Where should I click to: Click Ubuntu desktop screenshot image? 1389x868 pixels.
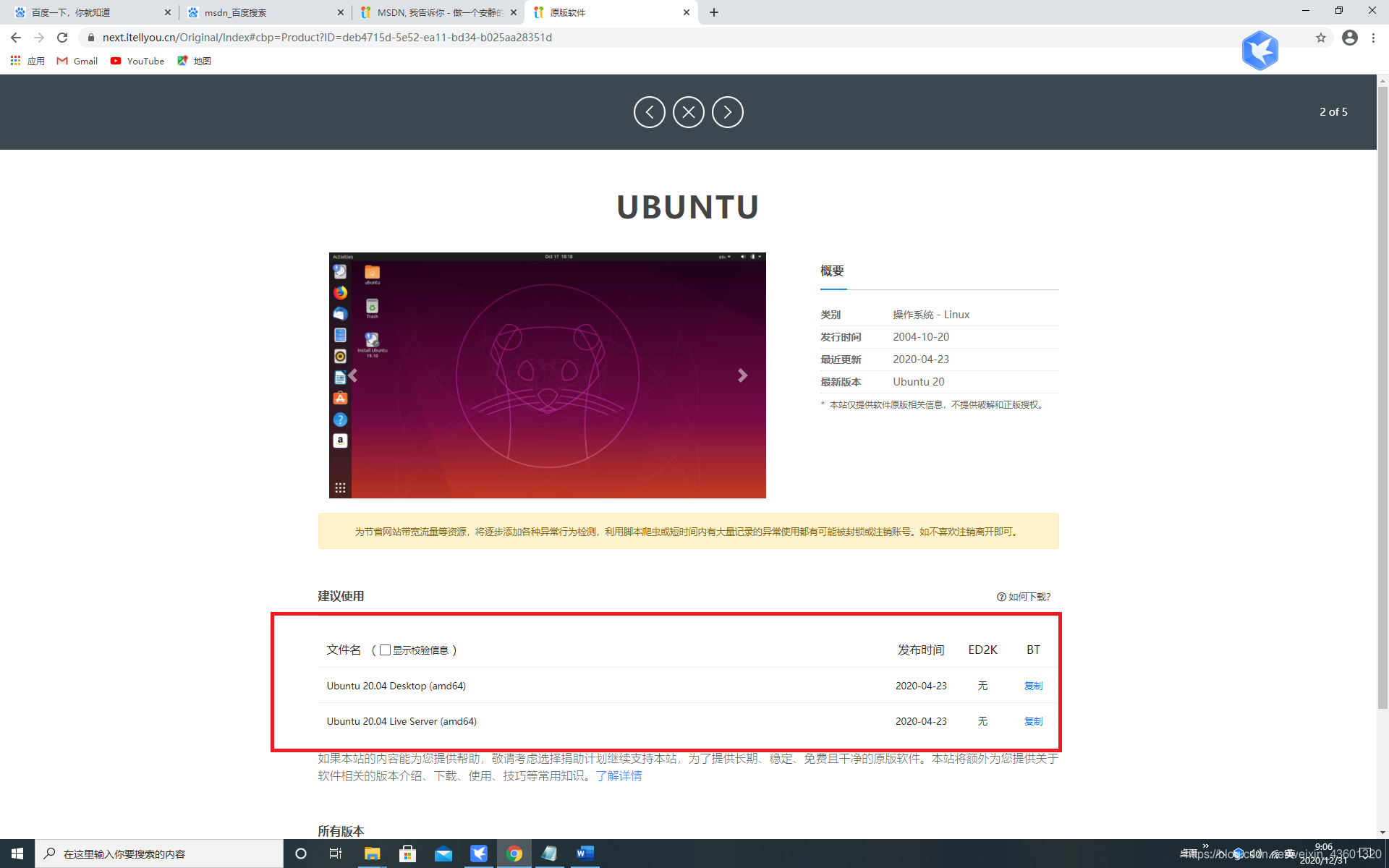click(547, 375)
